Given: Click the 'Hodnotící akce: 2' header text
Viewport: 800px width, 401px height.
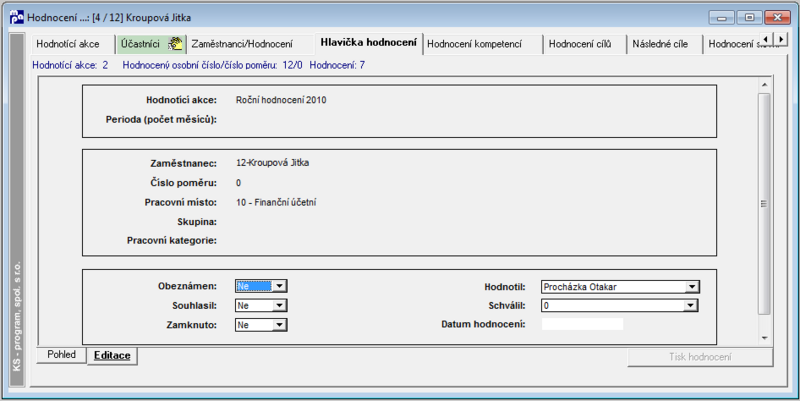Looking at the screenshot, I should pos(70,65).
